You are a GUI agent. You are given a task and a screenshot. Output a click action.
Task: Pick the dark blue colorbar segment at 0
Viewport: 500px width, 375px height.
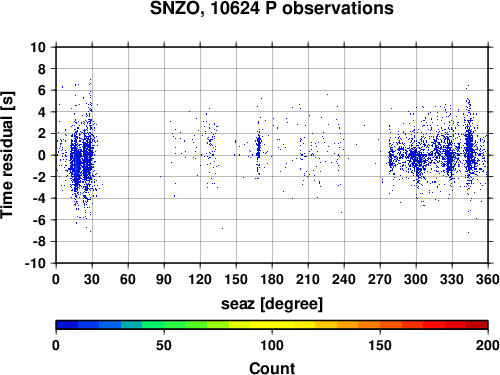point(67,325)
